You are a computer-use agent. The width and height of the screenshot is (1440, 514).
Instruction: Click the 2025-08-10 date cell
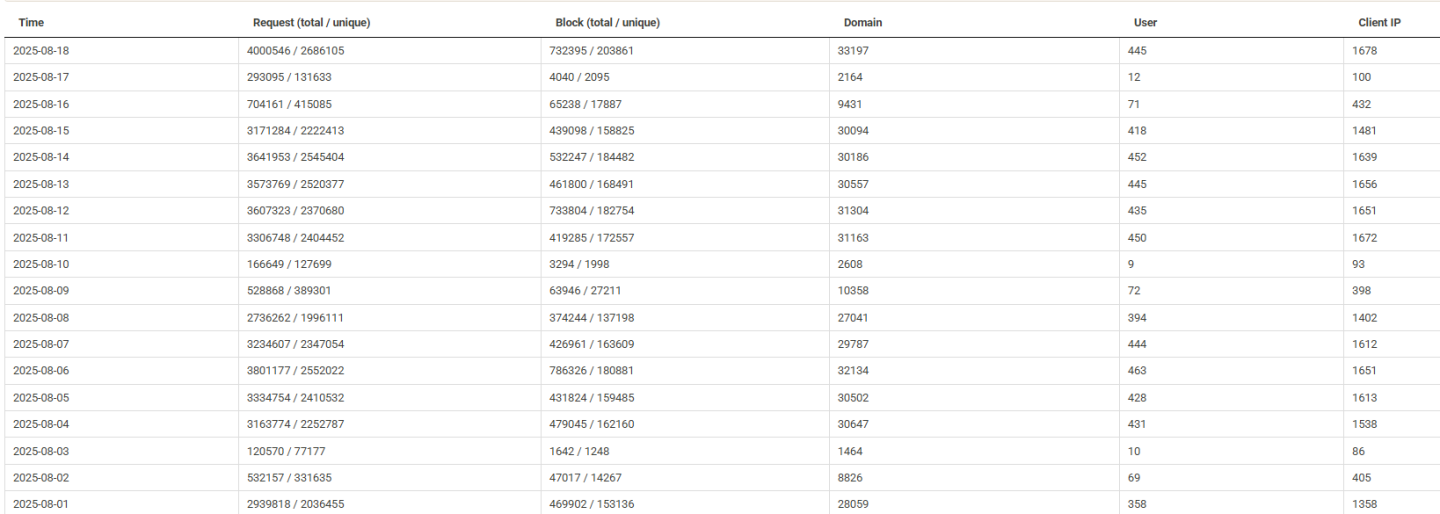point(42,264)
